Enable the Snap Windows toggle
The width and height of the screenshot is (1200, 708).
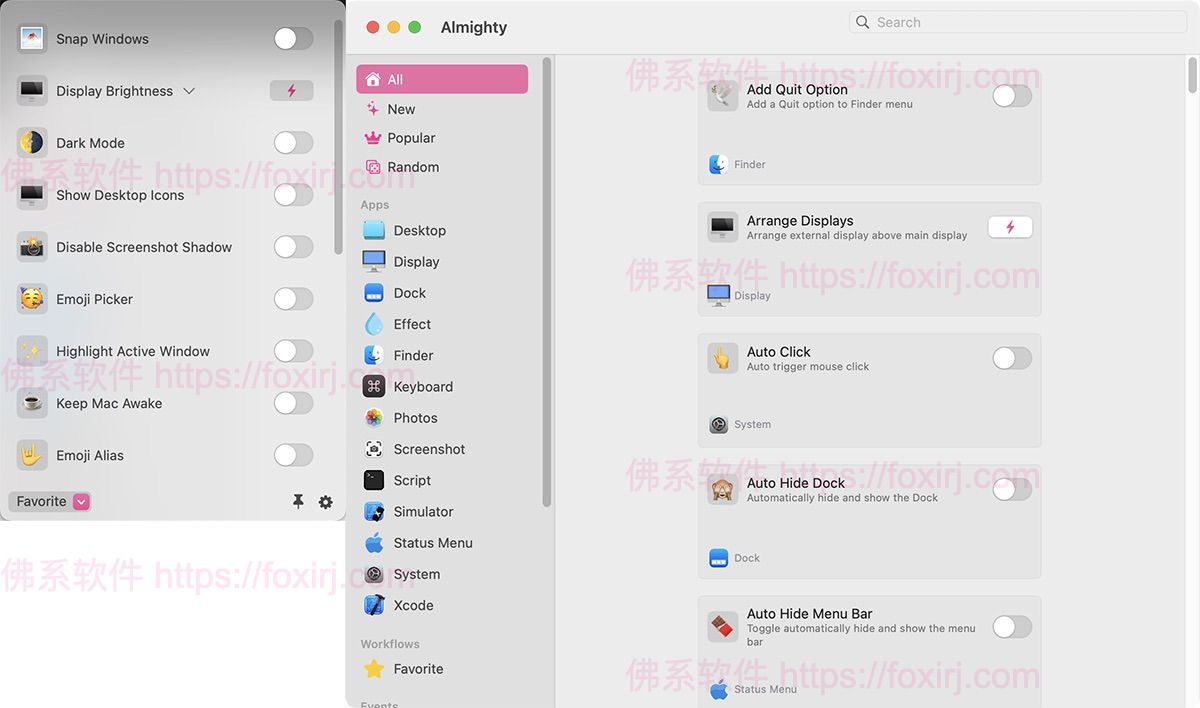tap(293, 39)
